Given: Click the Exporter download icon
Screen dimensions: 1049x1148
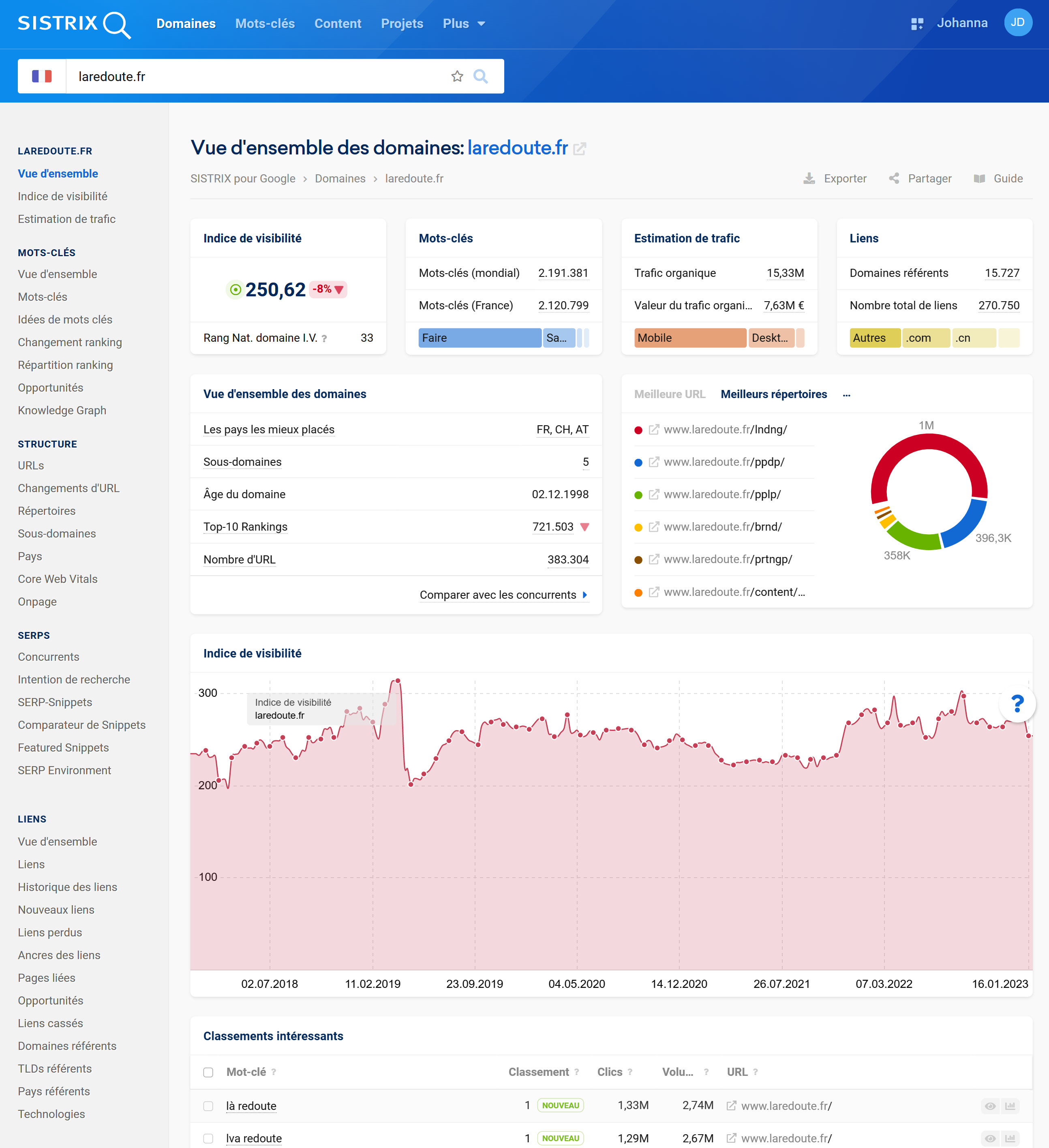Looking at the screenshot, I should point(809,179).
